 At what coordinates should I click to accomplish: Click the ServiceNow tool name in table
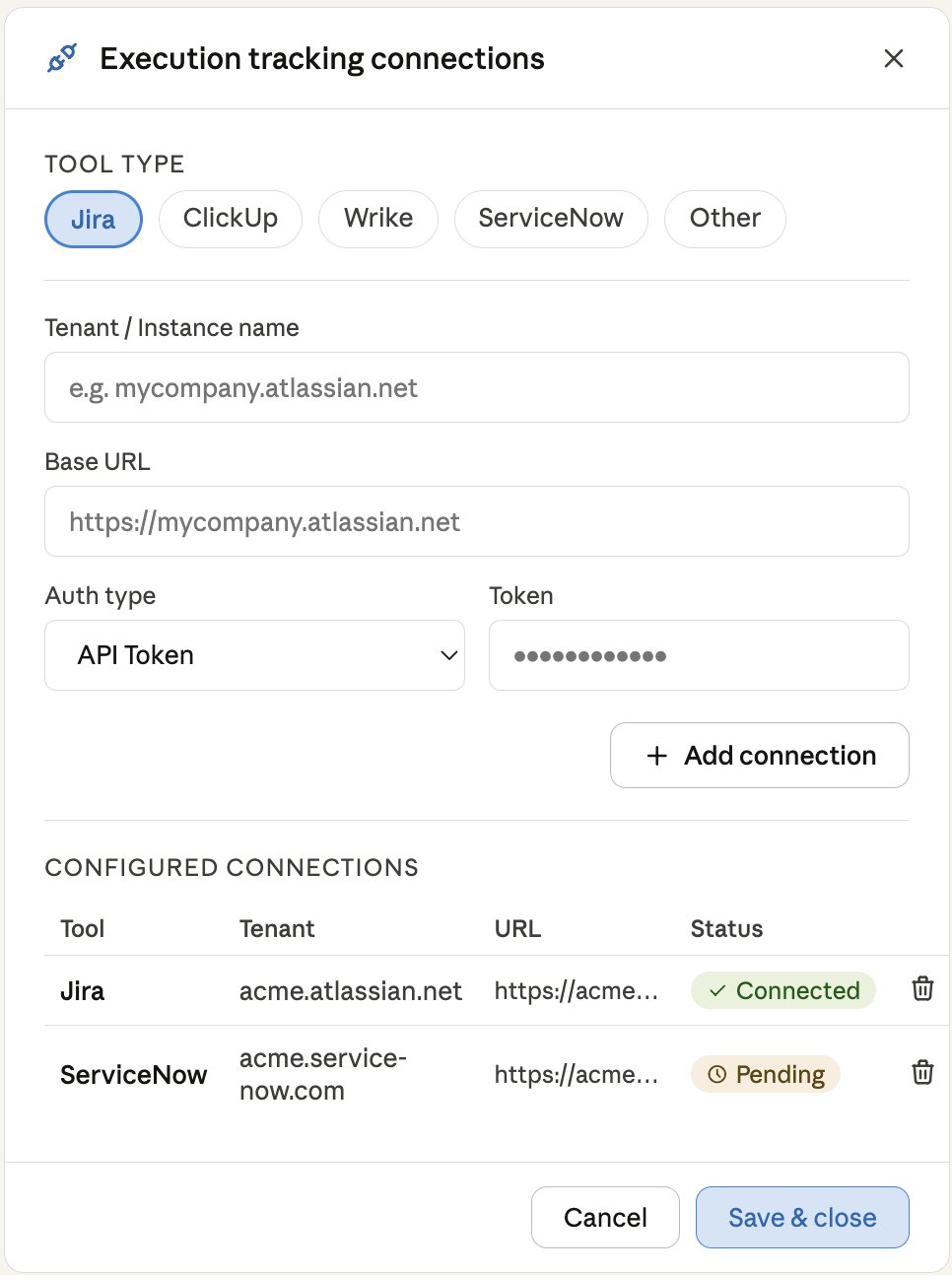134,1074
